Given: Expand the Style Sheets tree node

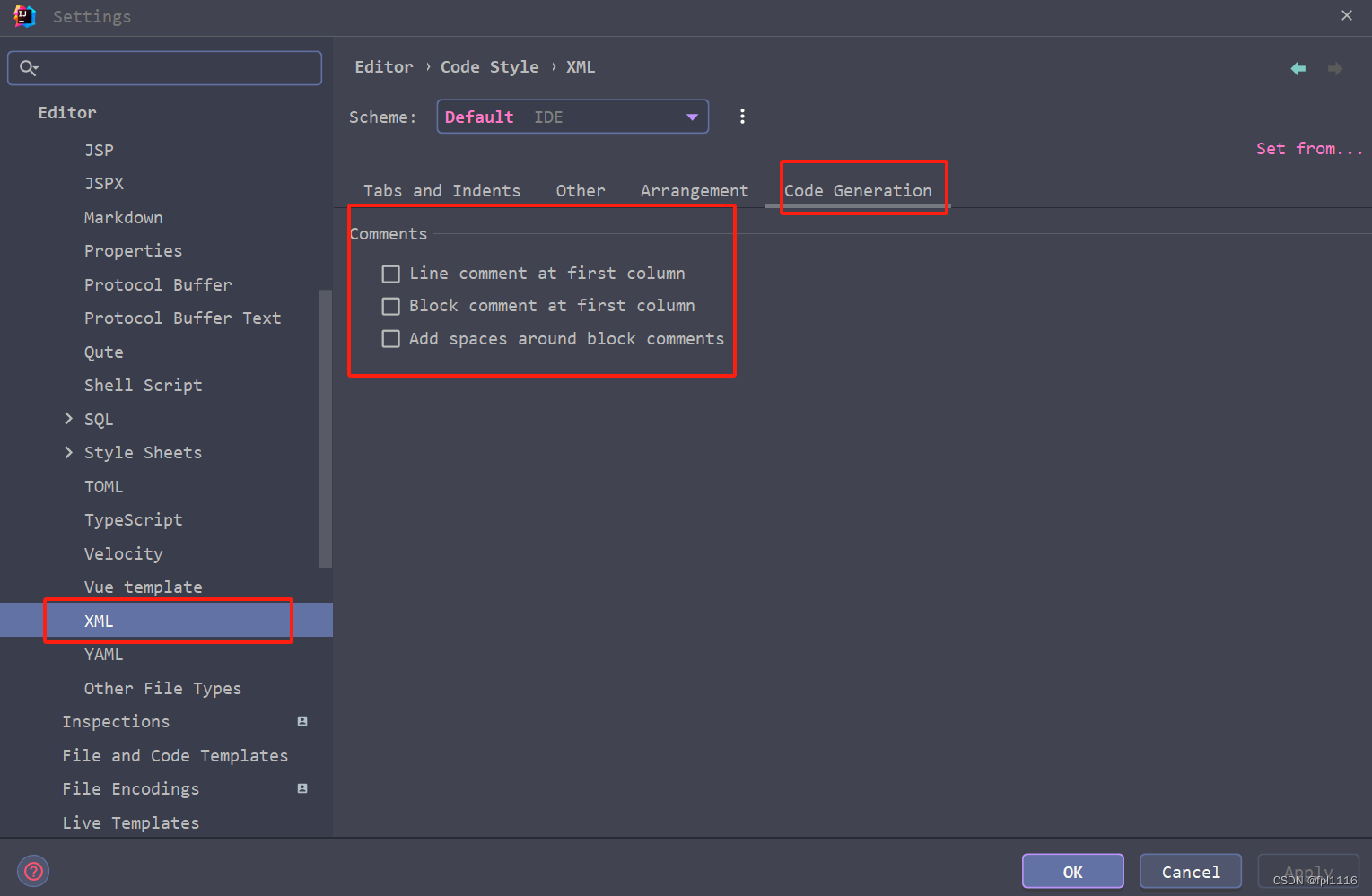Looking at the screenshot, I should coord(68,452).
